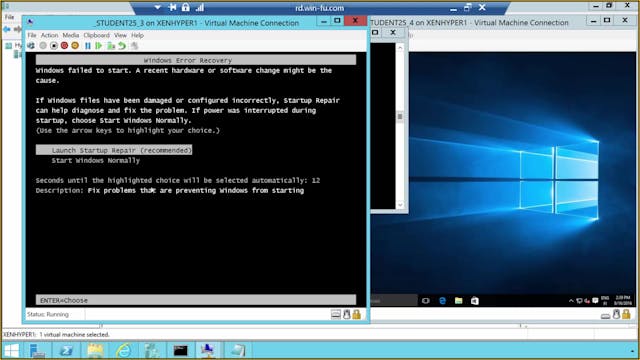Open Server Manager from host taskbar
Viewport: 640px width, 360px height.
coord(38,351)
